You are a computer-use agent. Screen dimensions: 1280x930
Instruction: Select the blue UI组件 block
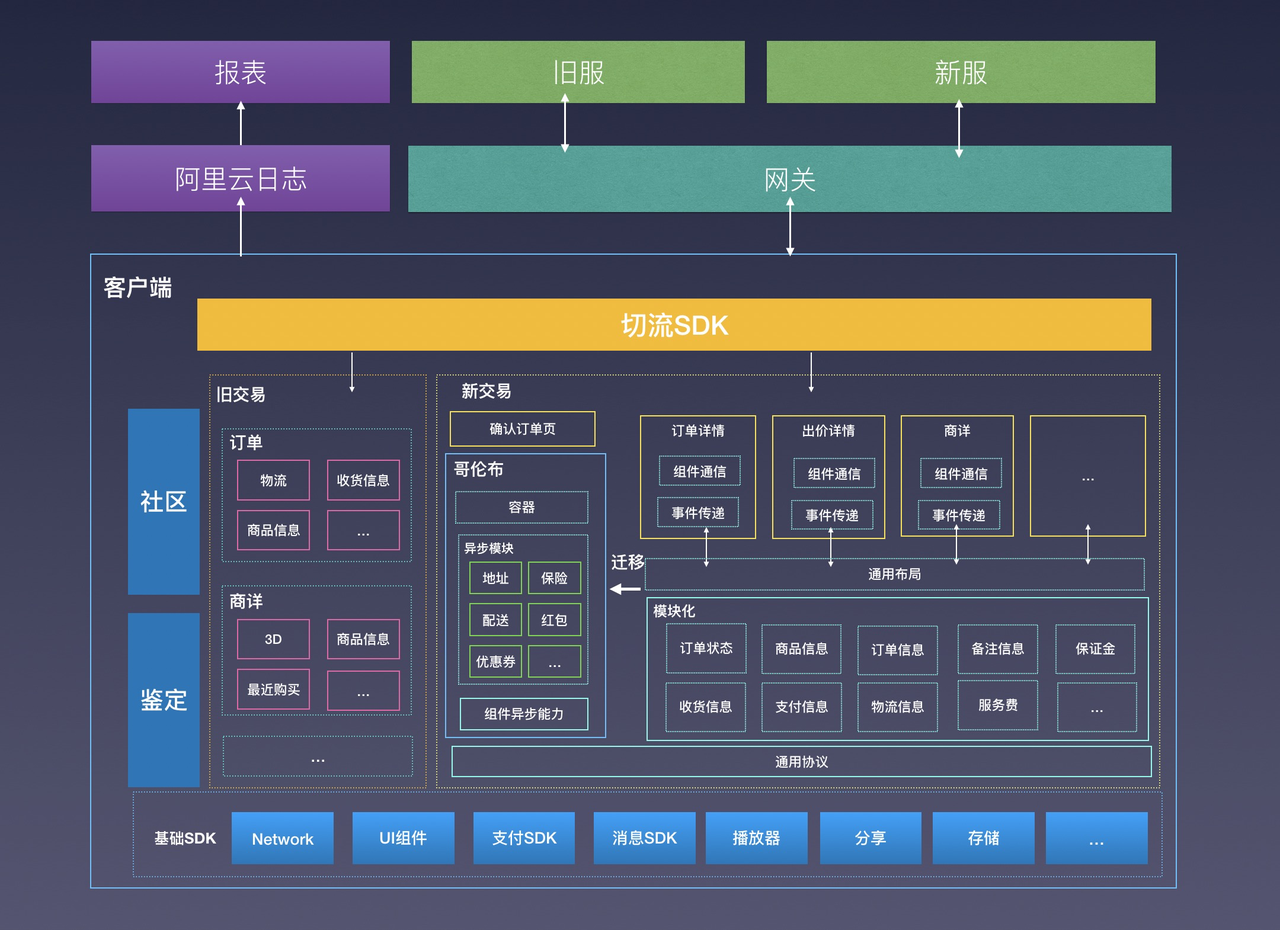click(x=403, y=838)
